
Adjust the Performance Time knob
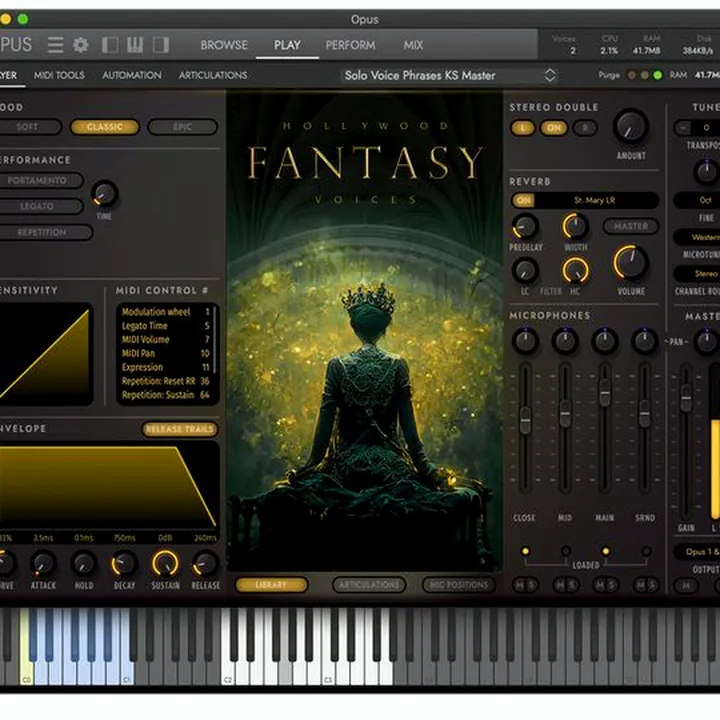click(x=105, y=194)
